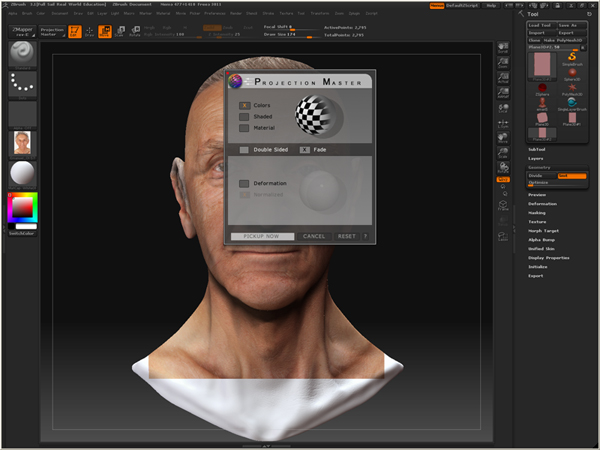The width and height of the screenshot is (600, 450).
Task: Expand the Deformation palette section
Action: point(543,203)
